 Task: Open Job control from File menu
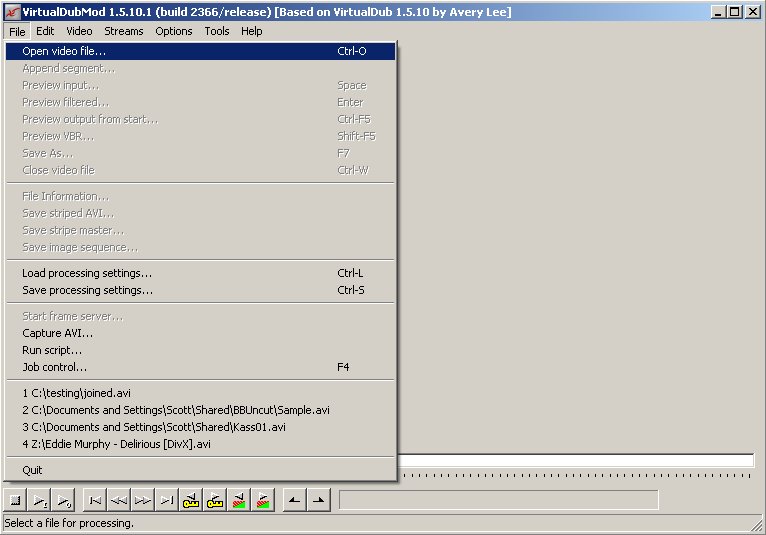pos(200,367)
